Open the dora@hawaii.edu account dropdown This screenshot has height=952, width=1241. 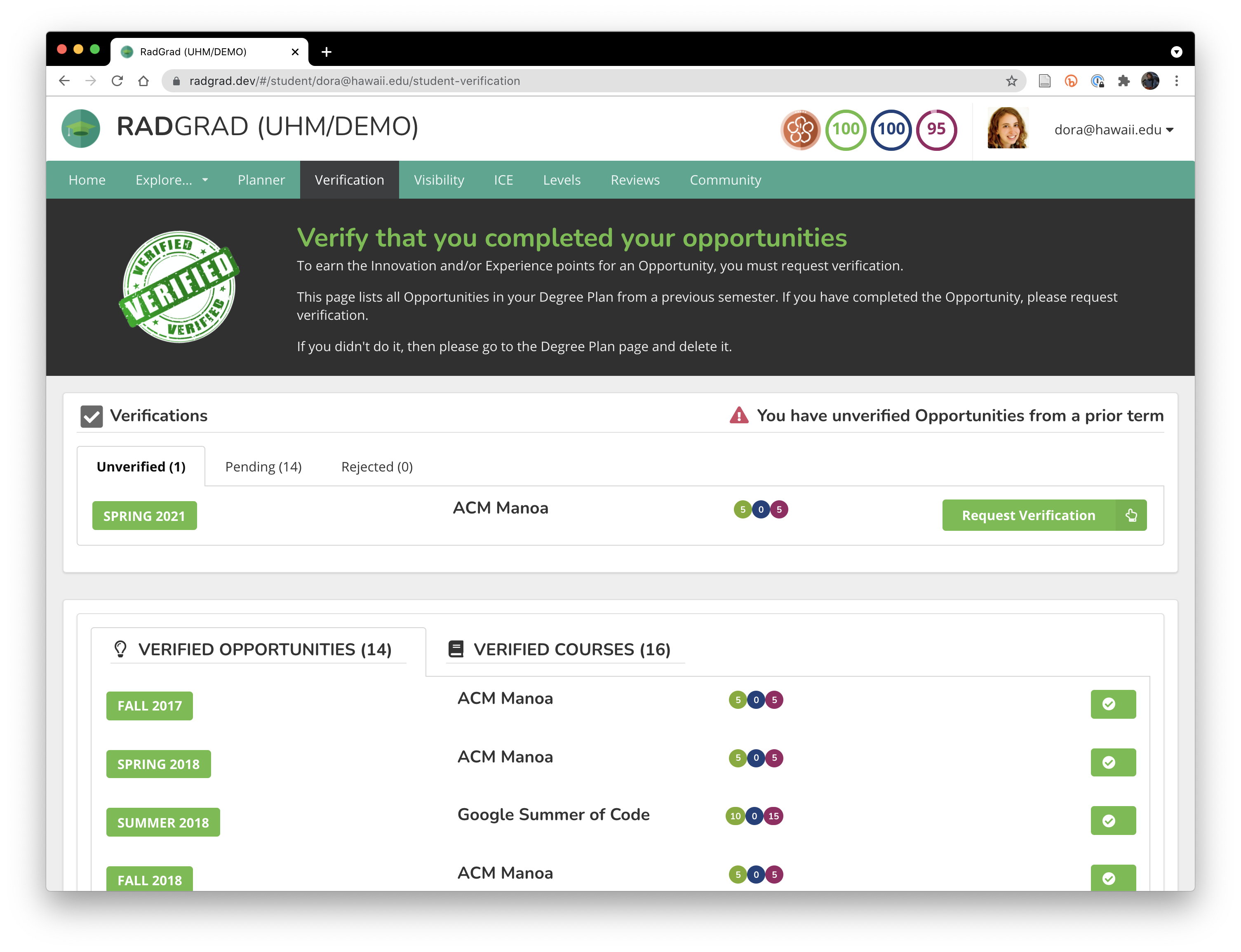pyautogui.click(x=1114, y=130)
